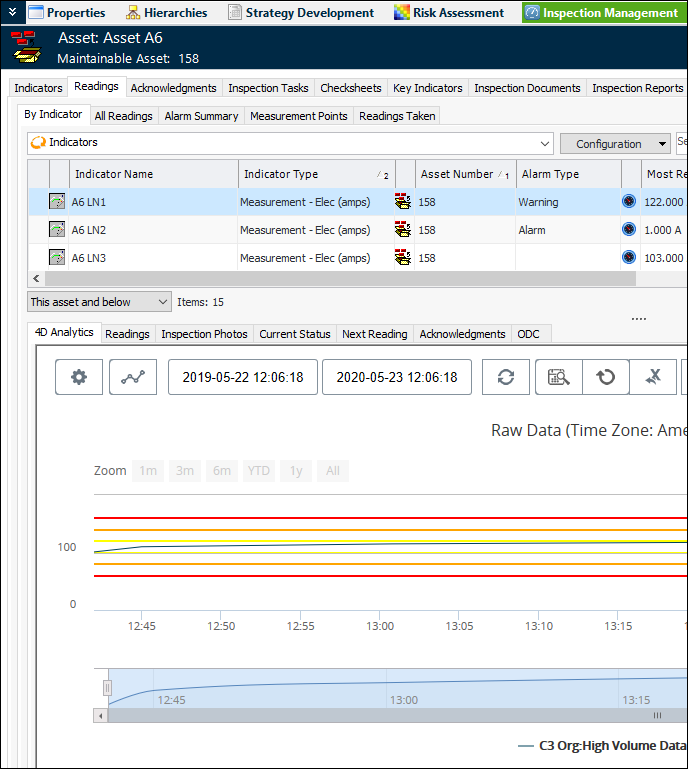Collapse the top panel with double chevron
688x769 pixels.
click(x=10, y=13)
